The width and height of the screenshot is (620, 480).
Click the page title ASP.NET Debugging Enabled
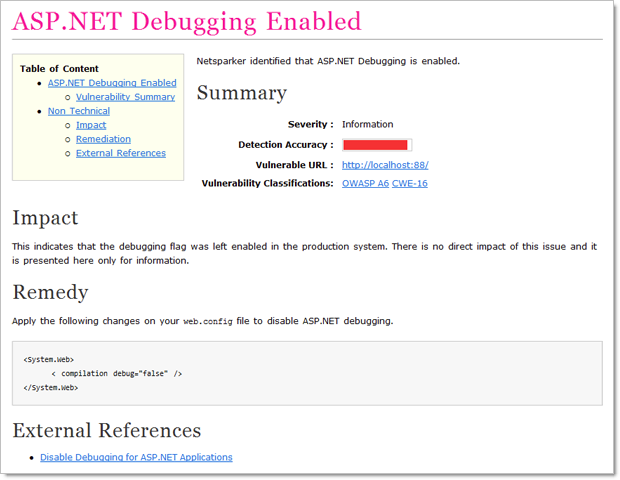pos(187,22)
